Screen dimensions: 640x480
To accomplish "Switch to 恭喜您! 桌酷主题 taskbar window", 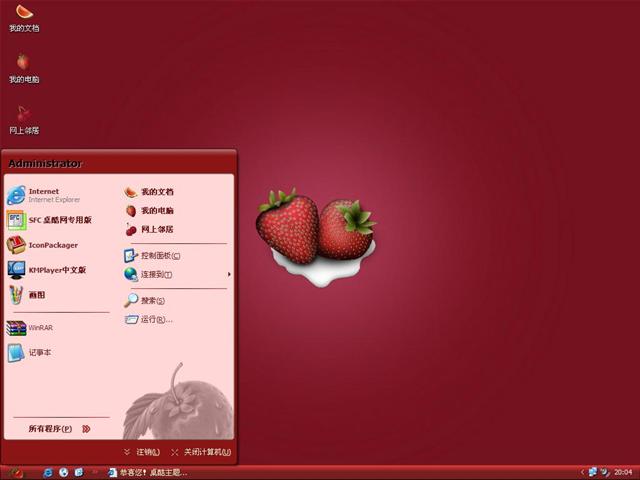I will tap(148, 473).
